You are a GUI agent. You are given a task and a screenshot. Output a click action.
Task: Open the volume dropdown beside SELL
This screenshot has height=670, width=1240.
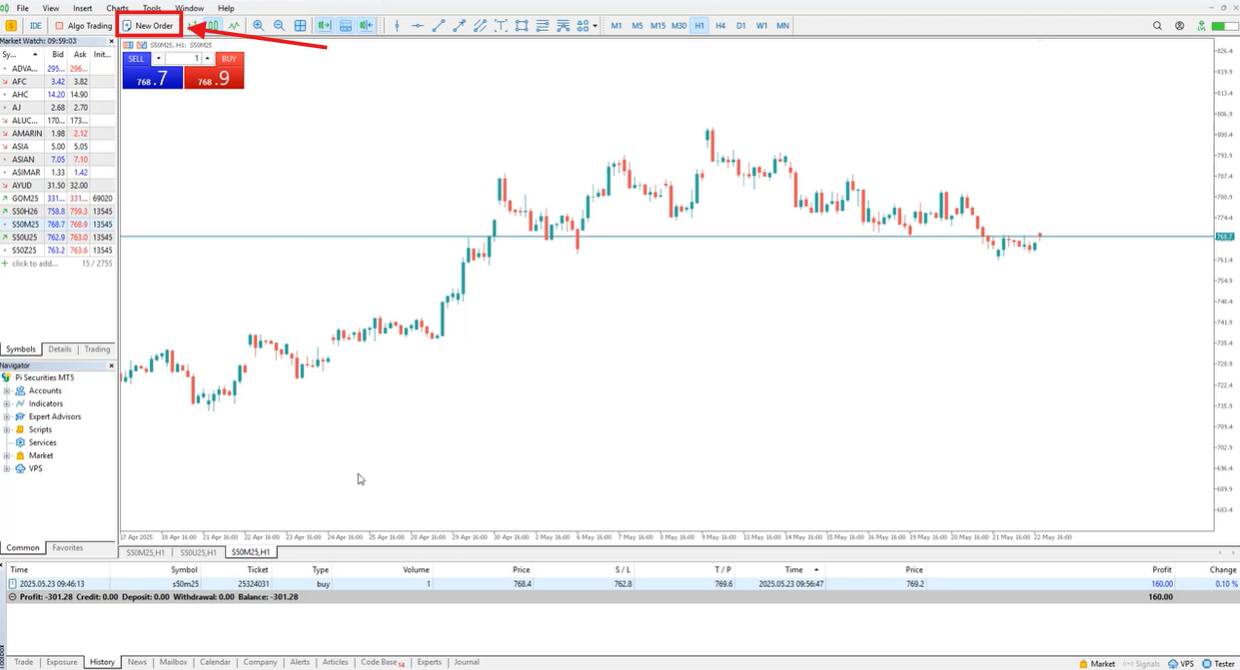pyautogui.click(x=158, y=59)
